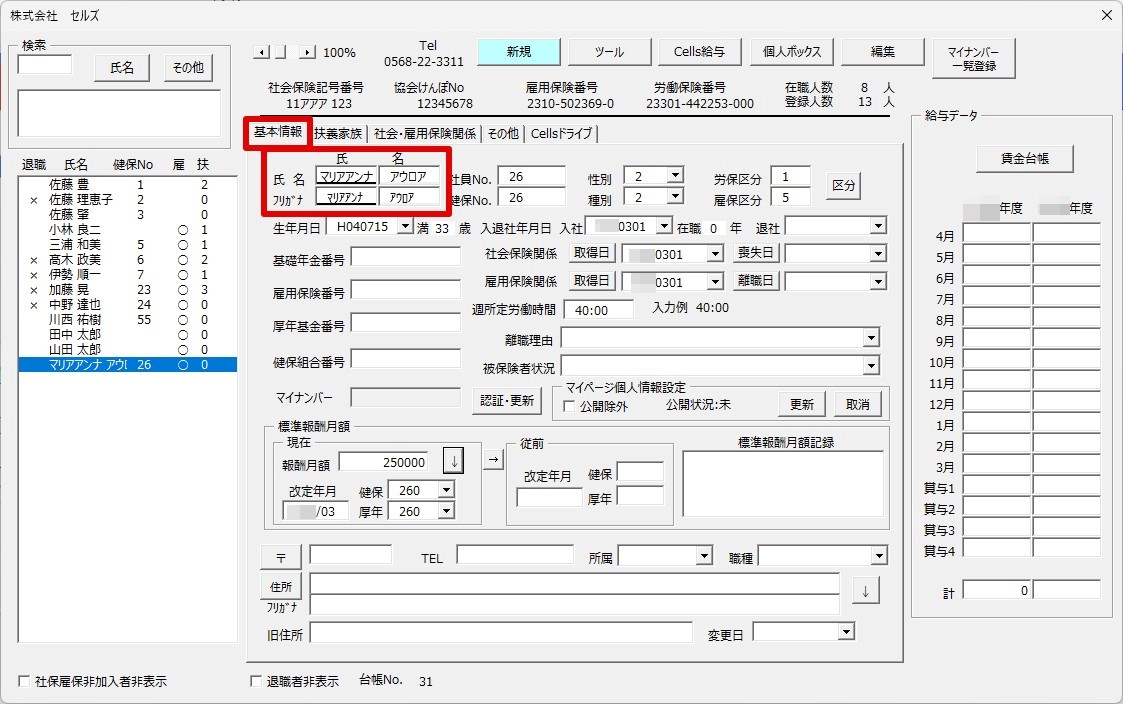Click the down arrow beside 報酬月額

coord(453,461)
